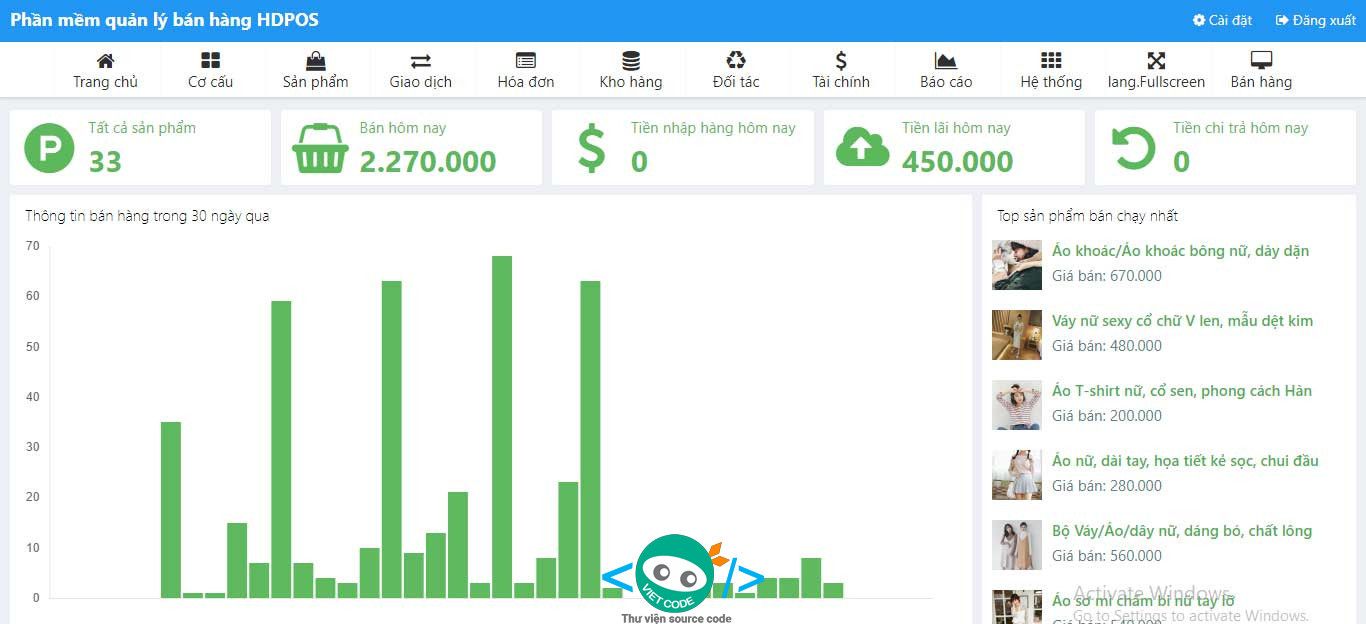The image size is (1366, 624).
Task: Click the Cài đặt gear icon
Action: pos(1199,20)
